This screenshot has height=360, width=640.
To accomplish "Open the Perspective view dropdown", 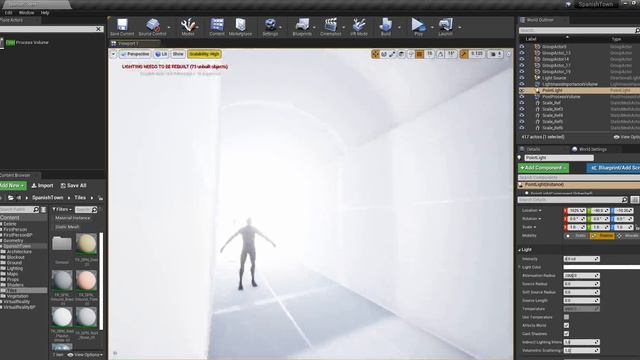I will 135,54.
